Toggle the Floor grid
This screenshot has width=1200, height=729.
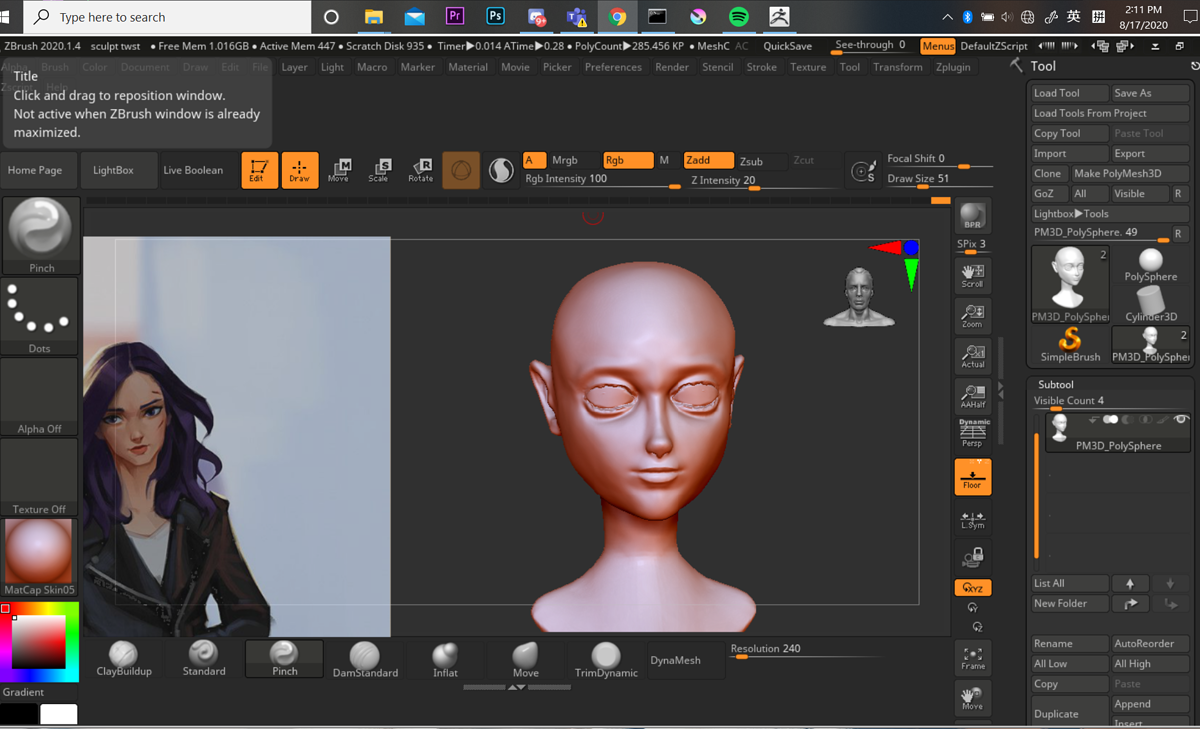pos(972,477)
